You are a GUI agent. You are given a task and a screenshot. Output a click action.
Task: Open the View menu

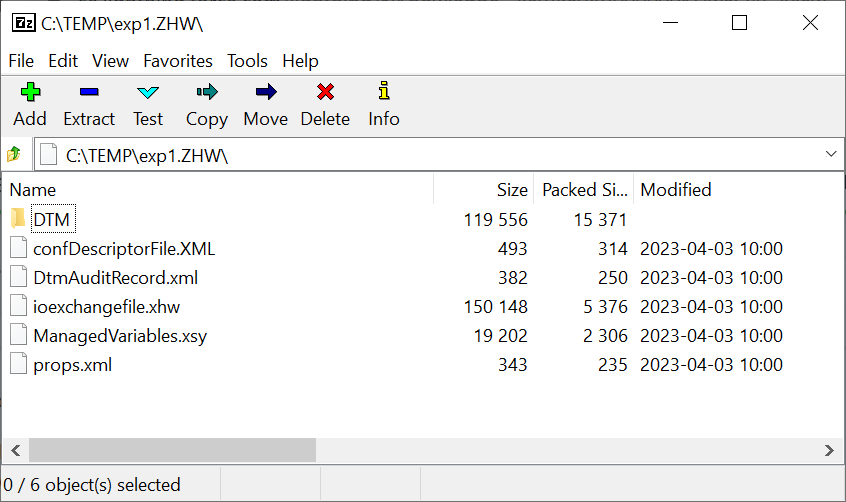click(110, 61)
